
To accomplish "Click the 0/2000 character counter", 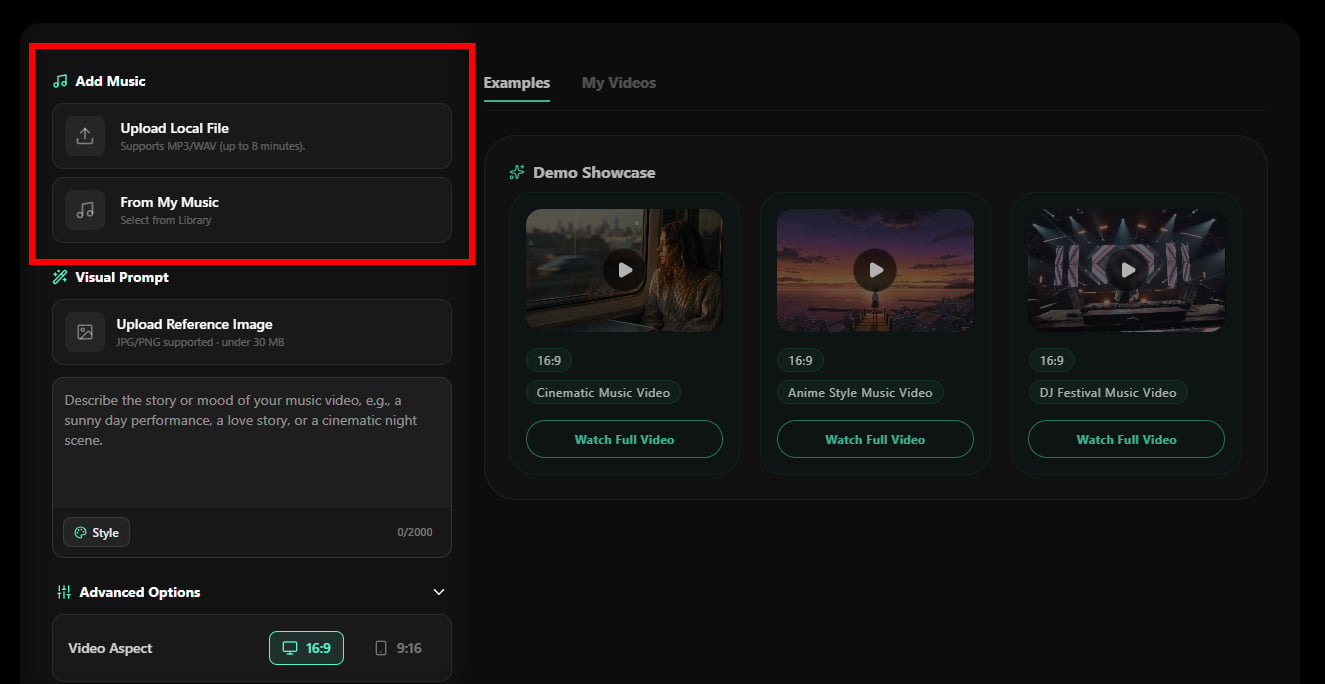I will pyautogui.click(x=415, y=532).
